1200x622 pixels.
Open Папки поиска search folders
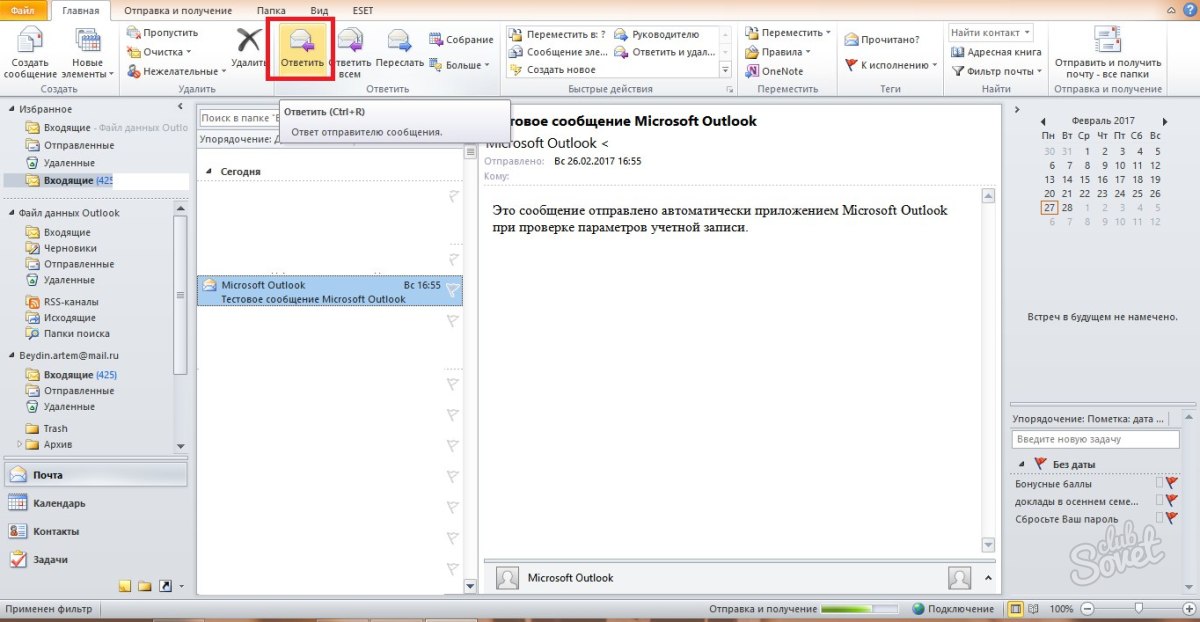coord(76,333)
